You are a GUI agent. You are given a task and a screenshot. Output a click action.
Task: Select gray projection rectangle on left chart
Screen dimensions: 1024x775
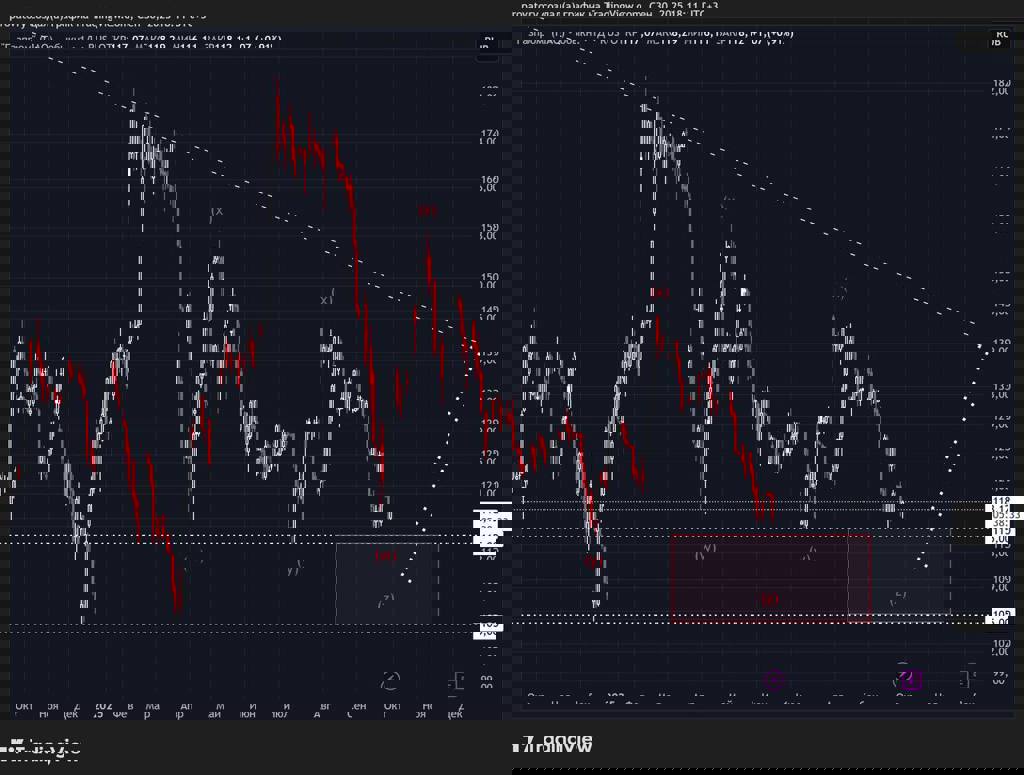click(387, 580)
